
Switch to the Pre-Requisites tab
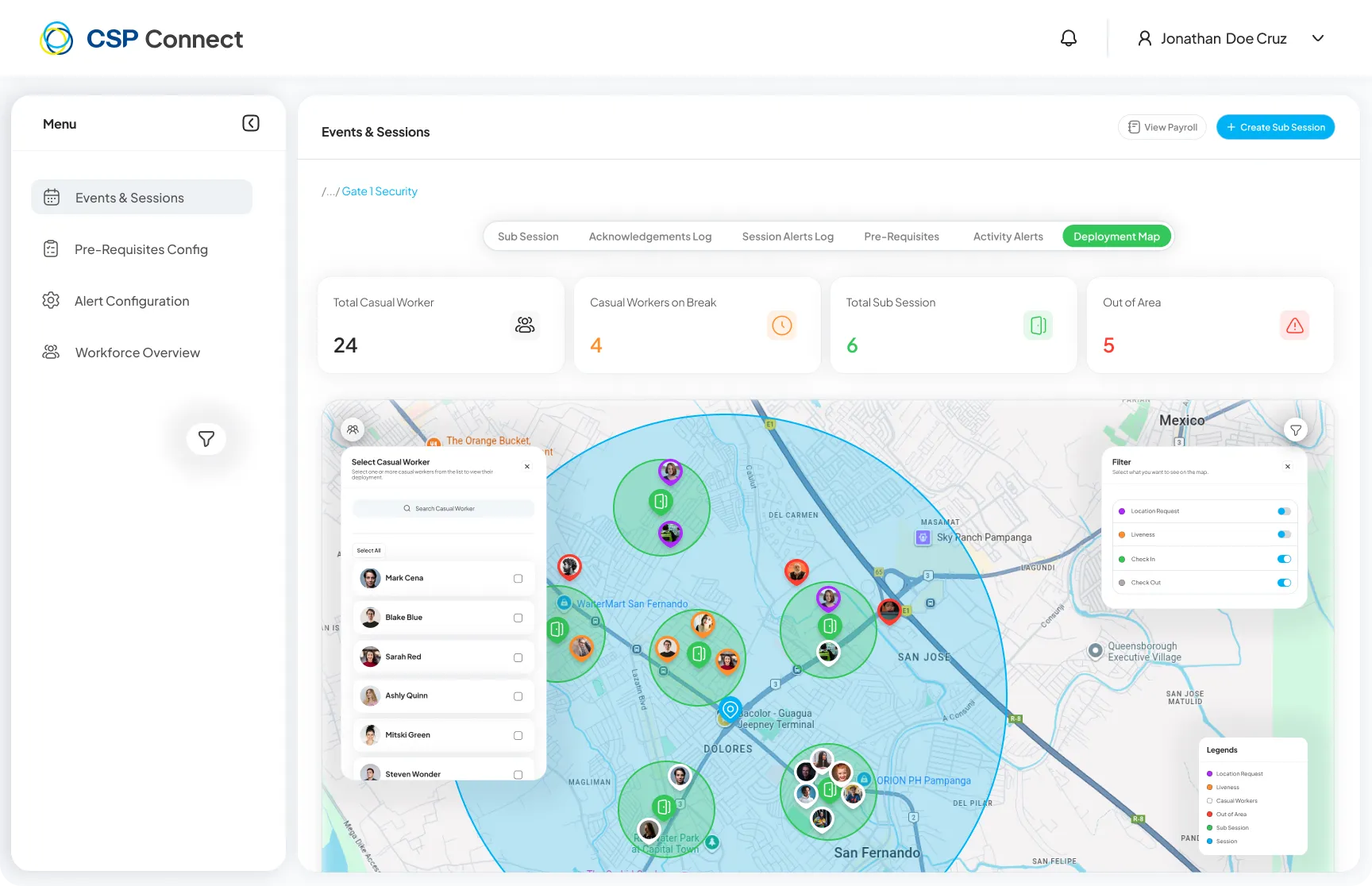tap(901, 237)
